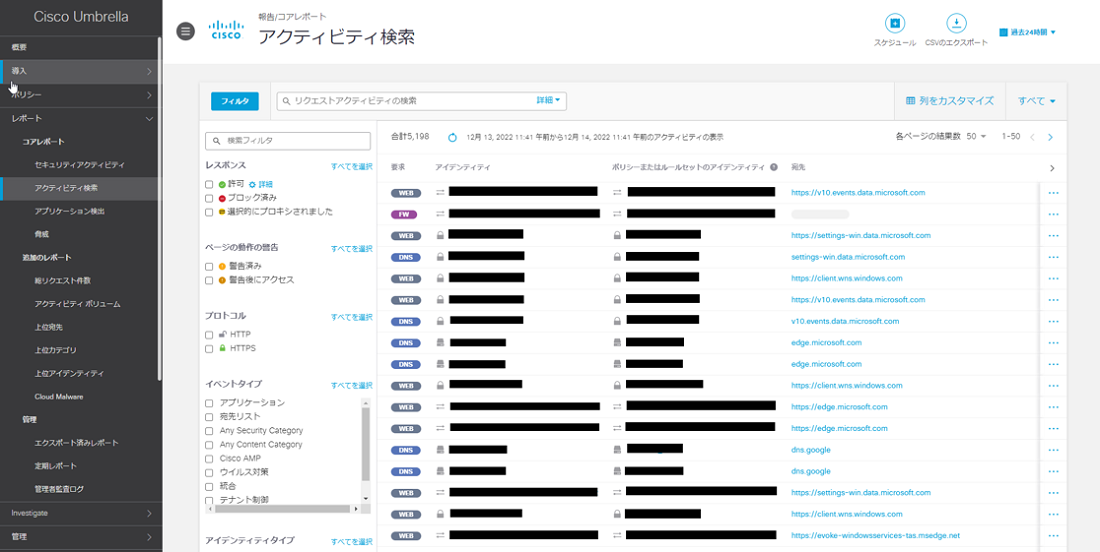The width and height of the screenshot is (1100, 552).
Task: Open the 列をカスタマイズ column icon
Action: click(x=911, y=101)
